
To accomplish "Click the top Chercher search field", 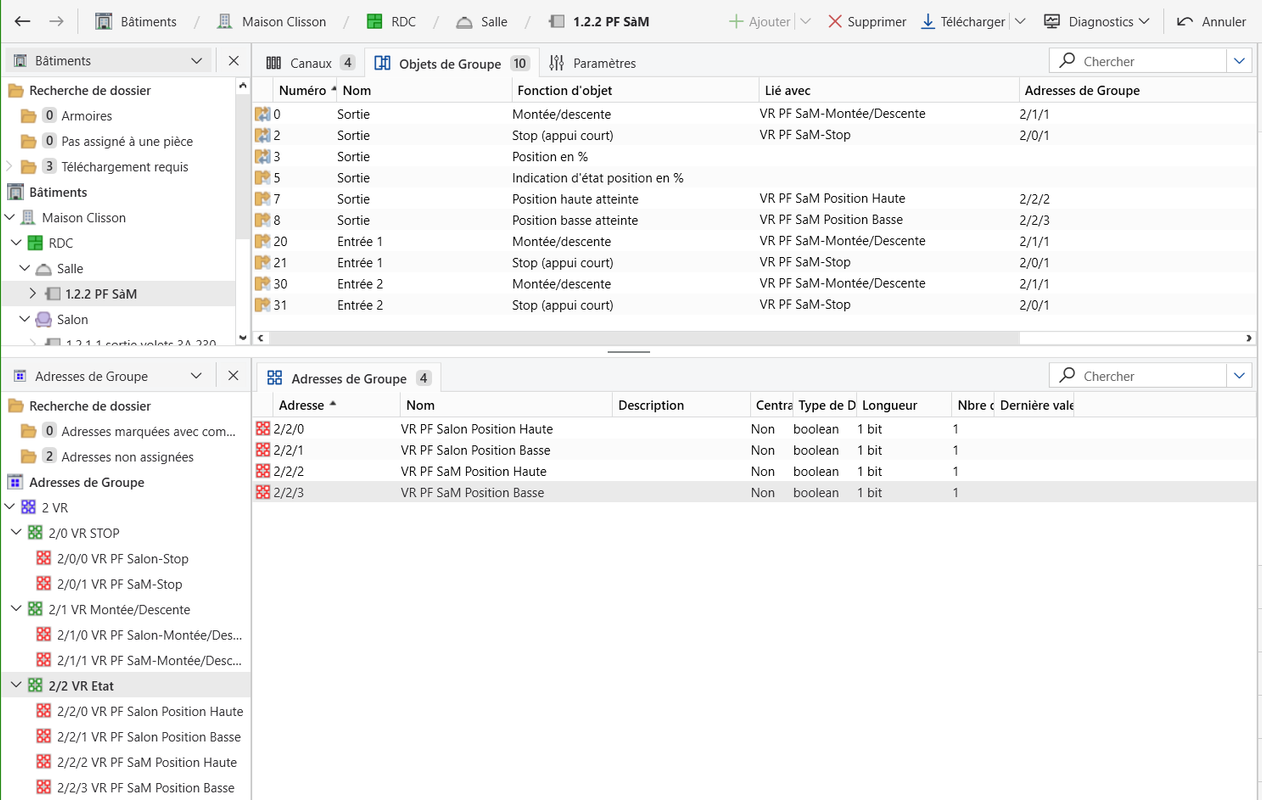I will [1138, 61].
